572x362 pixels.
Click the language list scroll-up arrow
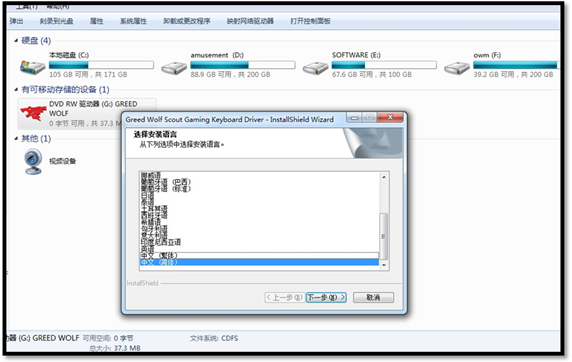coord(384,177)
